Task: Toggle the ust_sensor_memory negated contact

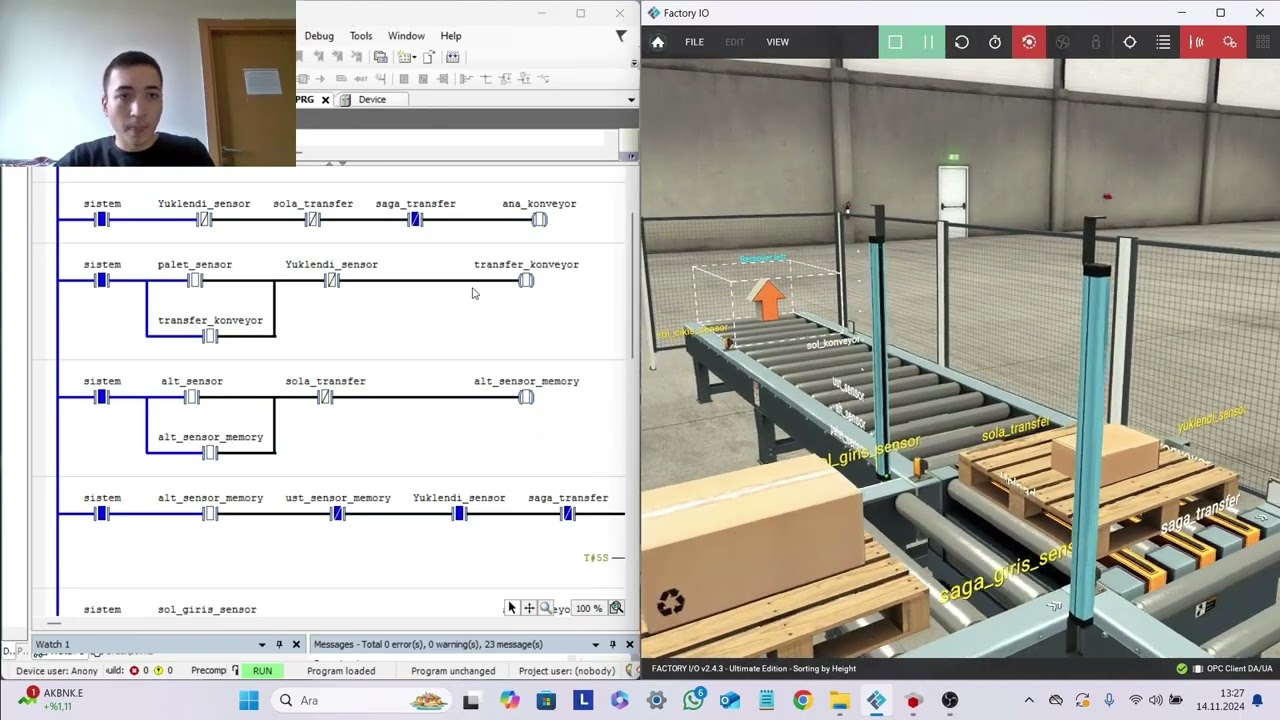Action: pyautogui.click(x=338, y=514)
